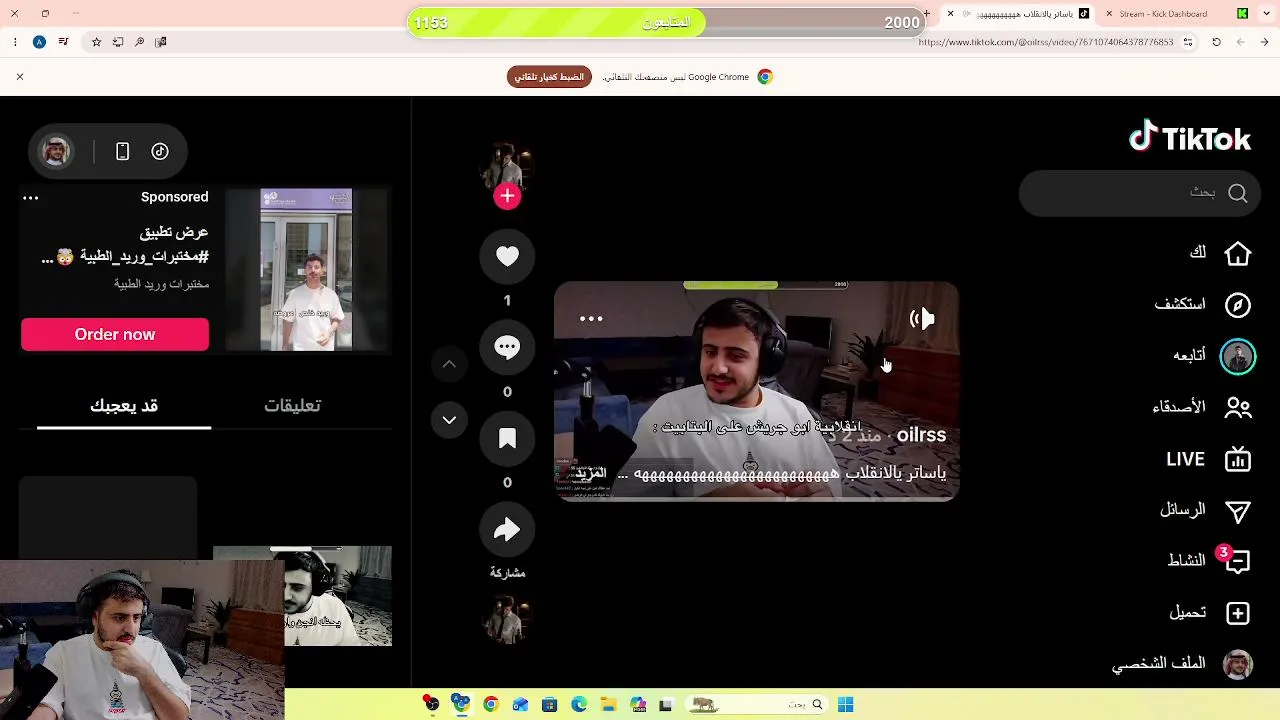The image size is (1280, 720).
Task: Click the search magnifier icon in TikTok
Action: pos(1238,193)
